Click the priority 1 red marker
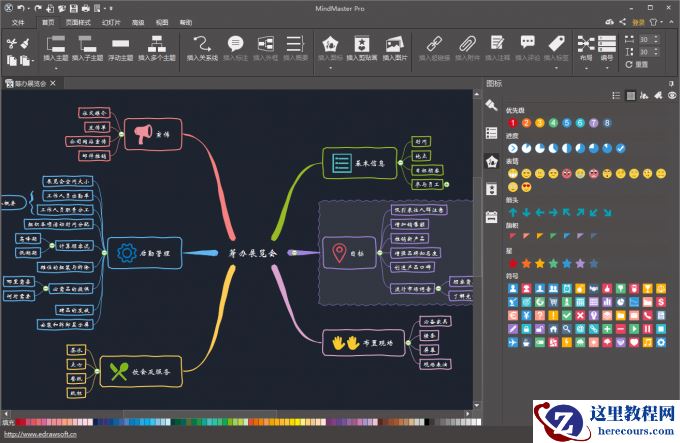This screenshot has height=443, width=680. pos(513,123)
